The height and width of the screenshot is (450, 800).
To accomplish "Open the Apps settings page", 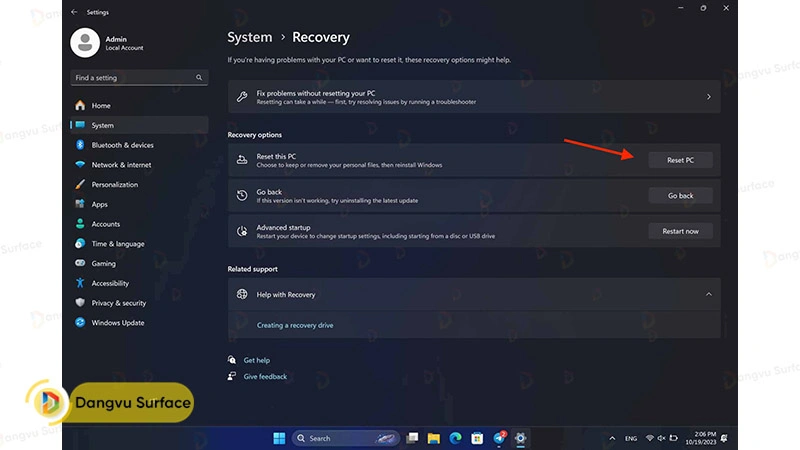I will pos(99,204).
